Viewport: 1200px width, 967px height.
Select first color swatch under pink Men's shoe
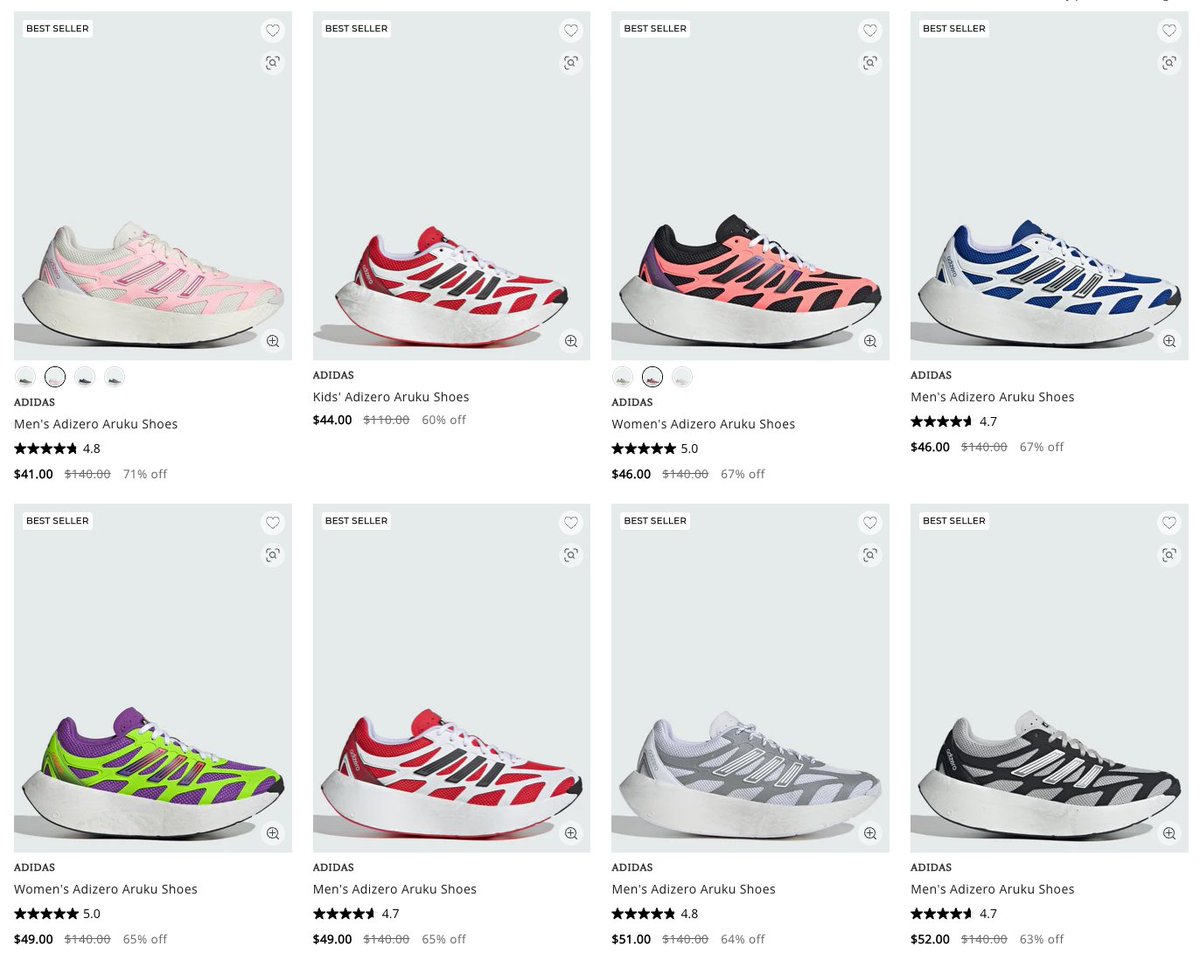25,377
